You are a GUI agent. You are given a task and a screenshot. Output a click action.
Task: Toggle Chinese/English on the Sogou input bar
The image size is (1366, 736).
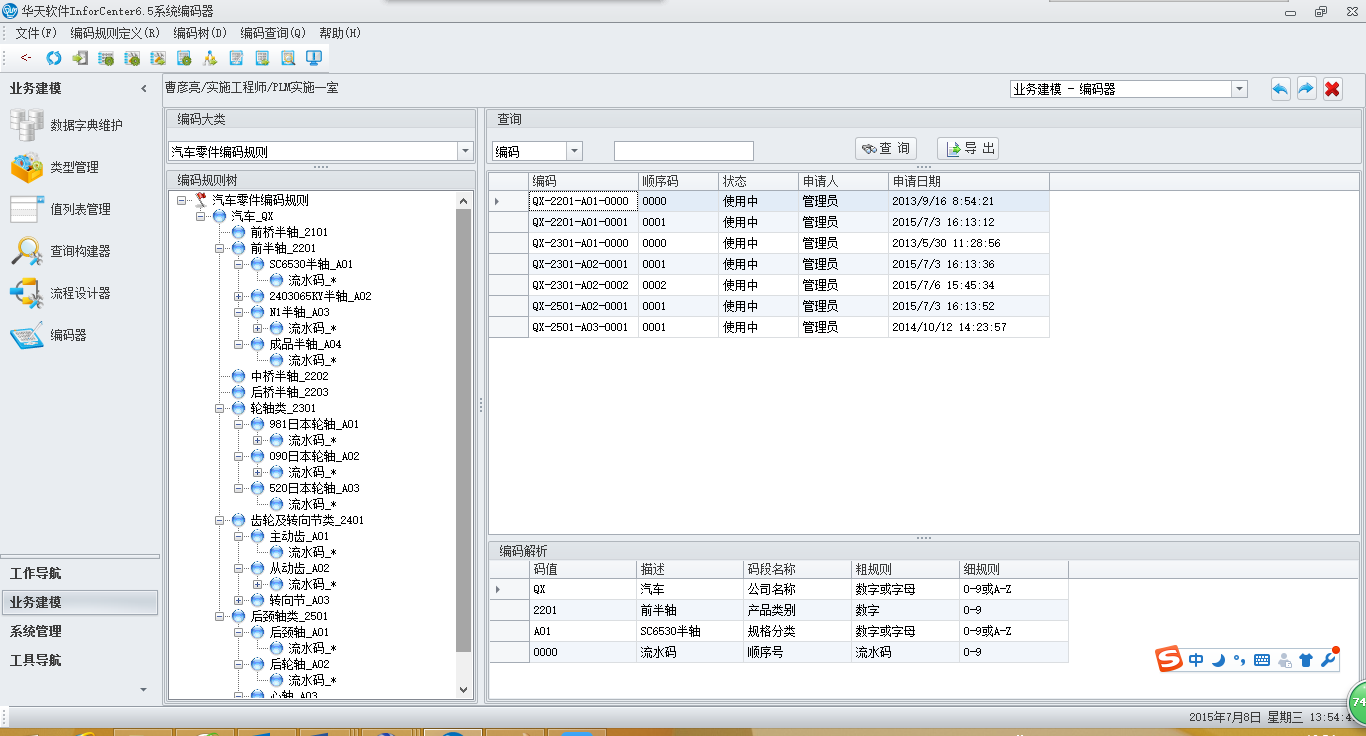tap(1196, 659)
